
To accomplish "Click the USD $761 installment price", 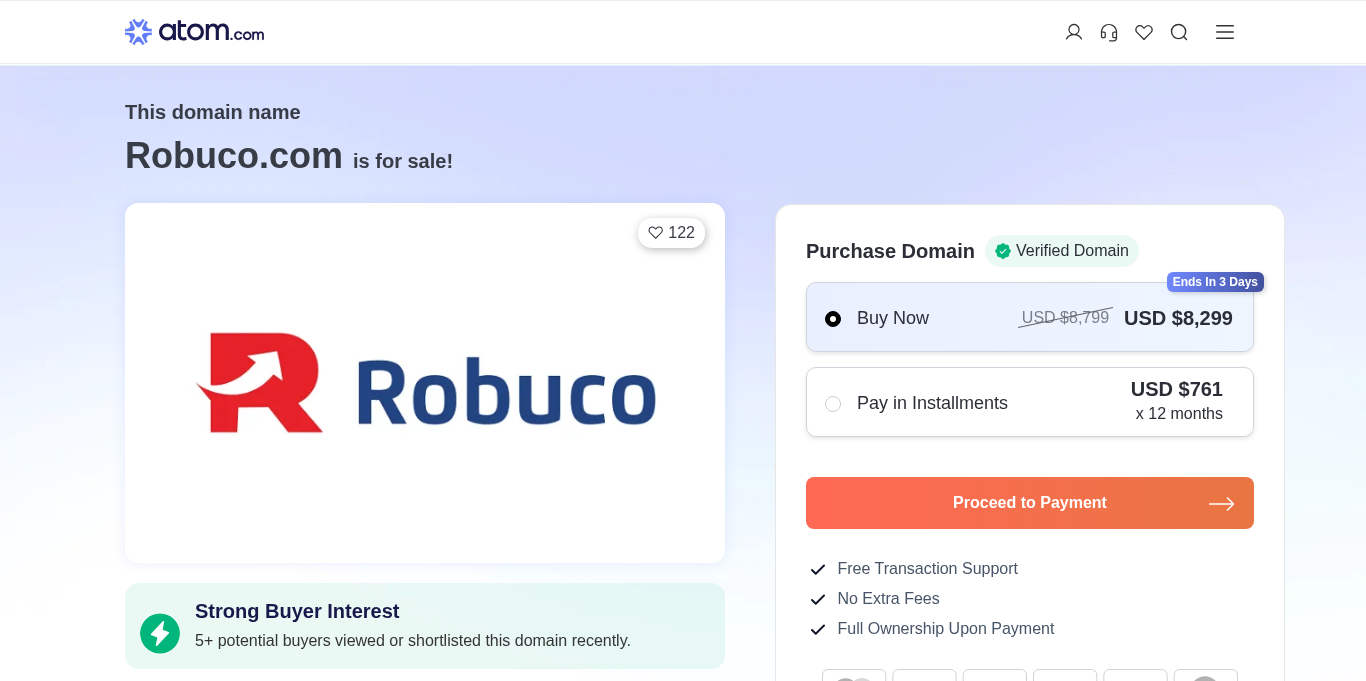I will pos(1176,390).
